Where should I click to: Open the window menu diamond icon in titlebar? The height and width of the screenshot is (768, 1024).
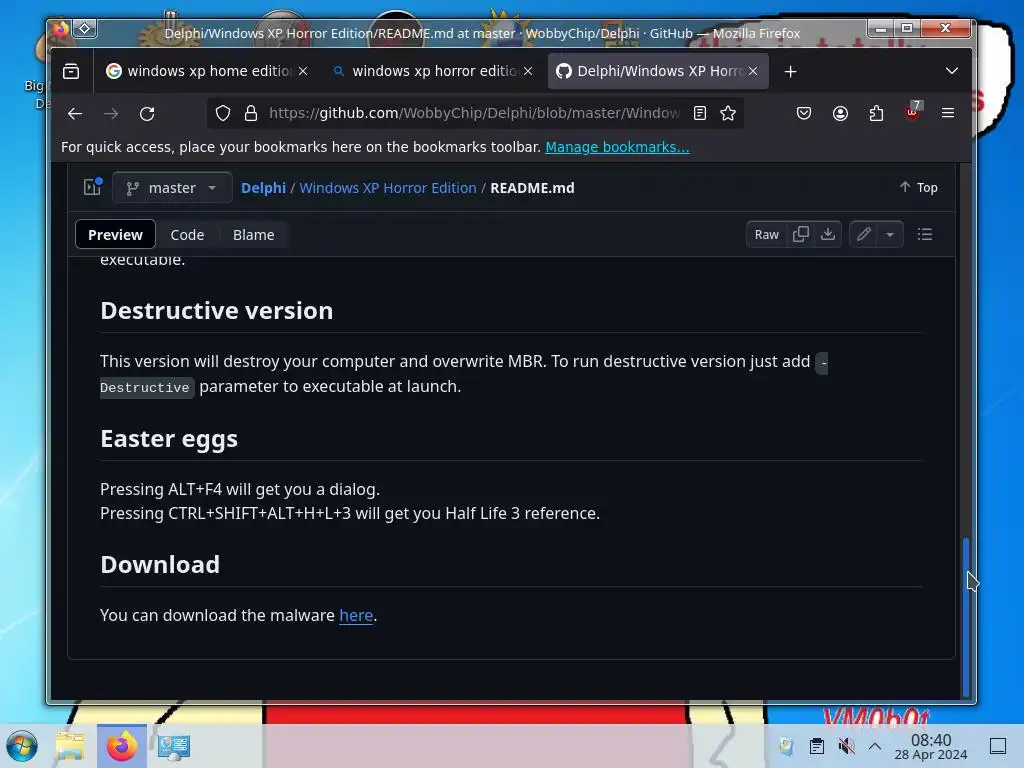tap(85, 29)
